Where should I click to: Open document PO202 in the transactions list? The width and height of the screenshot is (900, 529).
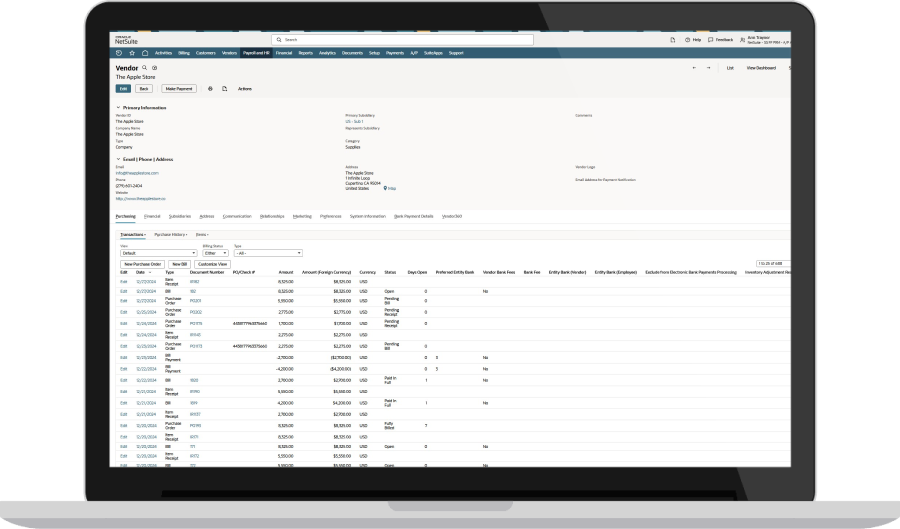pyautogui.click(x=196, y=312)
